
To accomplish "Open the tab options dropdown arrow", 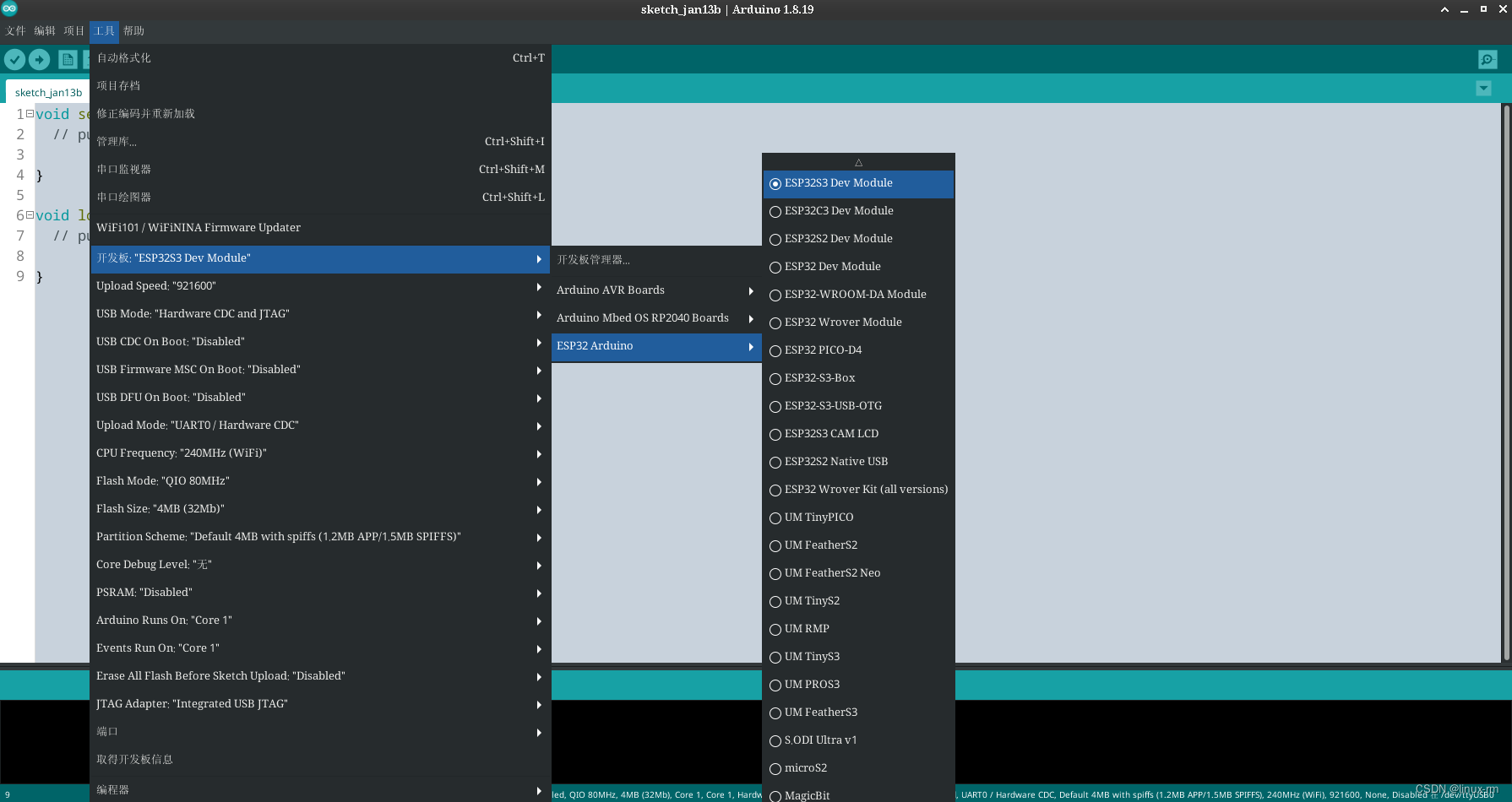I will (x=1483, y=88).
